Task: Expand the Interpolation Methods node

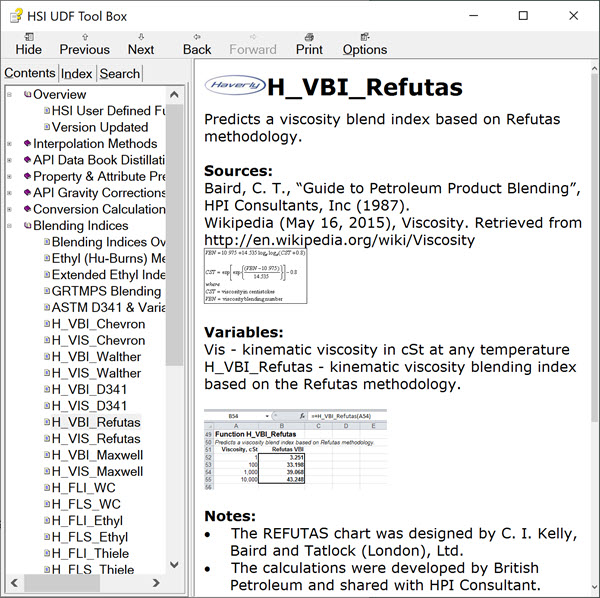Action: (x=10, y=144)
